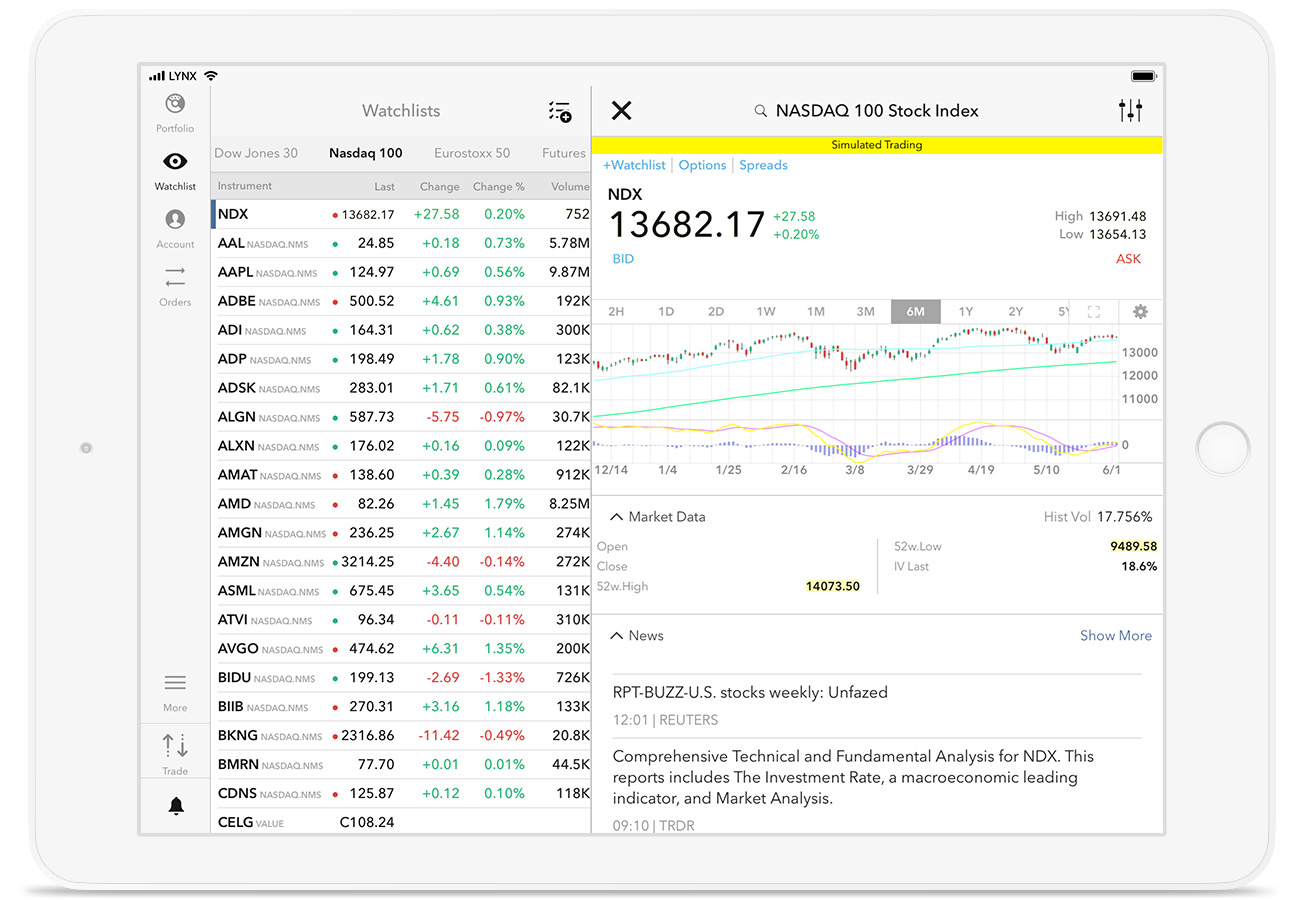The width and height of the screenshot is (1300, 900).
Task: Click the Simulated Trading yellow banner
Action: [x=877, y=145]
